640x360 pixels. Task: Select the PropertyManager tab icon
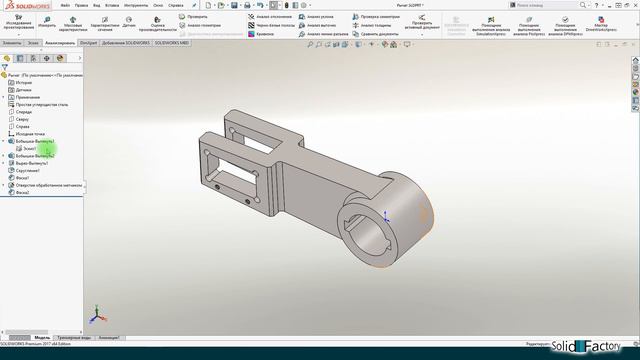[20, 58]
